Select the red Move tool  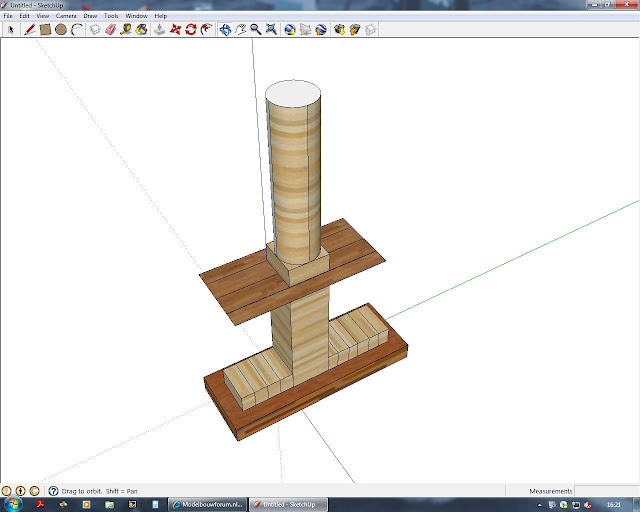(175, 29)
